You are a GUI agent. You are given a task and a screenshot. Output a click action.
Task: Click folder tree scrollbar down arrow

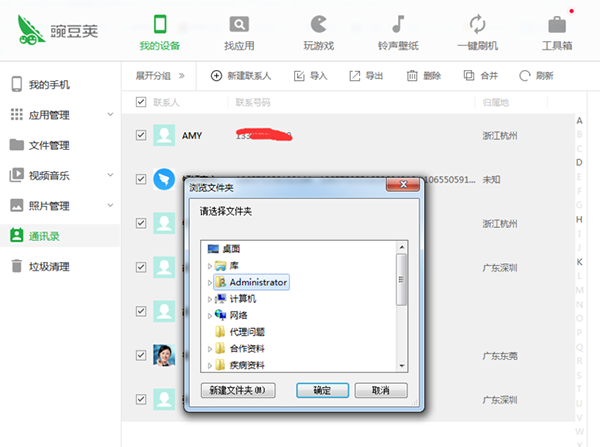coord(402,366)
